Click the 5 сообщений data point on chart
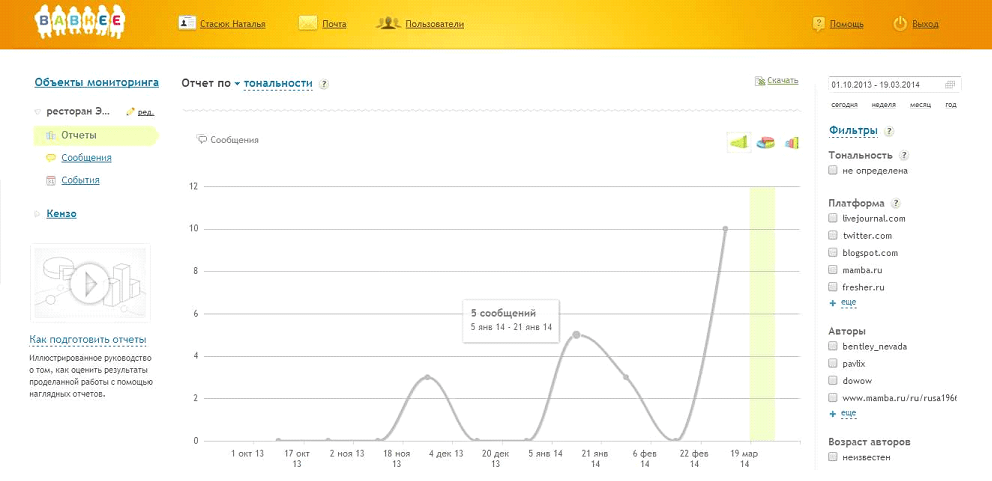992x481 pixels. tap(576, 334)
